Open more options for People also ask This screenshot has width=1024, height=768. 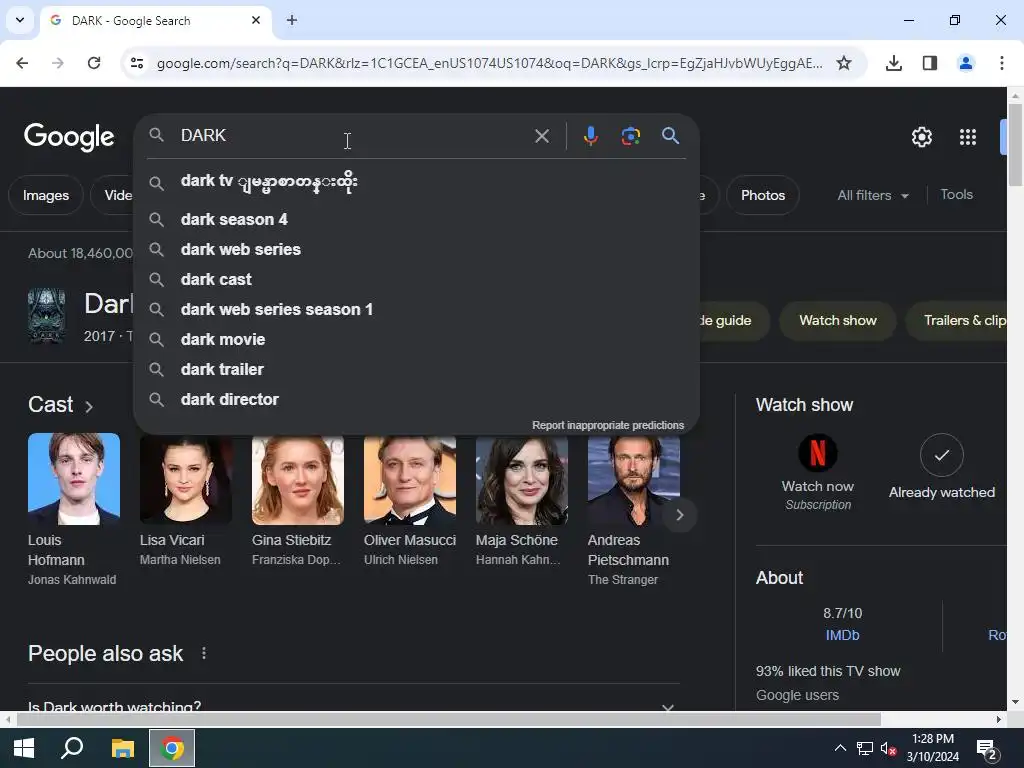pyautogui.click(x=204, y=653)
